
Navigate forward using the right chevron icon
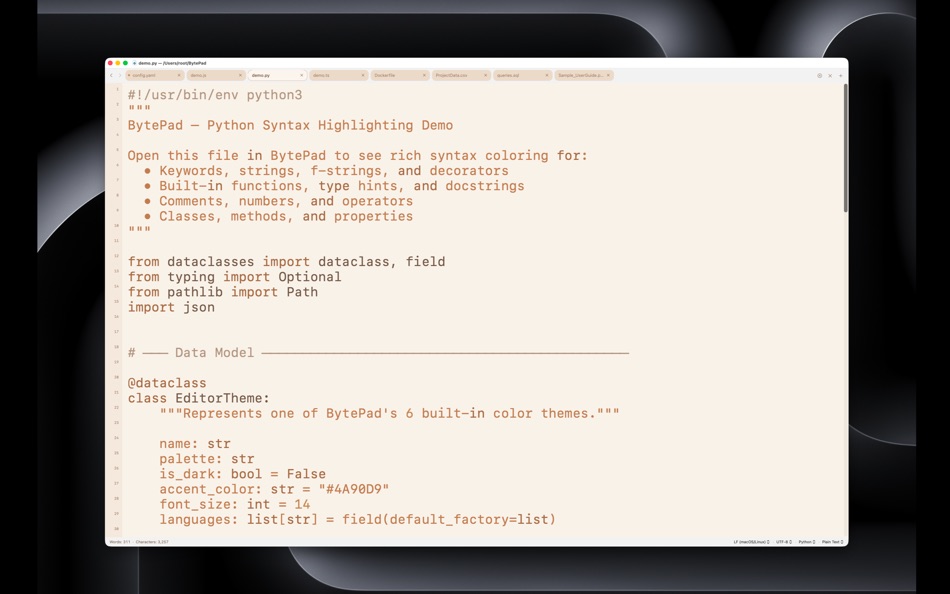click(x=120, y=75)
